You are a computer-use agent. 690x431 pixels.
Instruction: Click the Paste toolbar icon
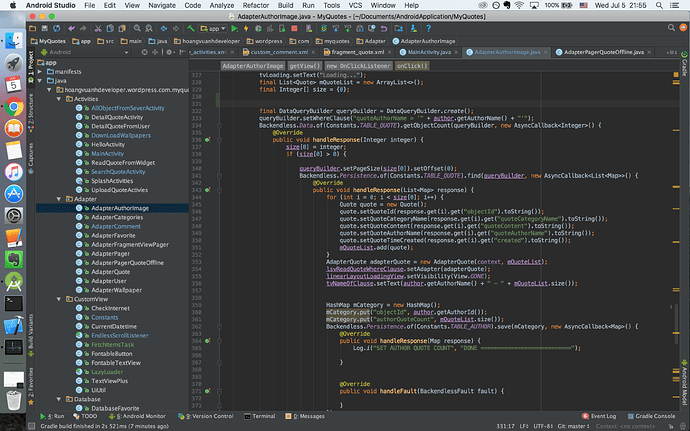tap(122, 28)
